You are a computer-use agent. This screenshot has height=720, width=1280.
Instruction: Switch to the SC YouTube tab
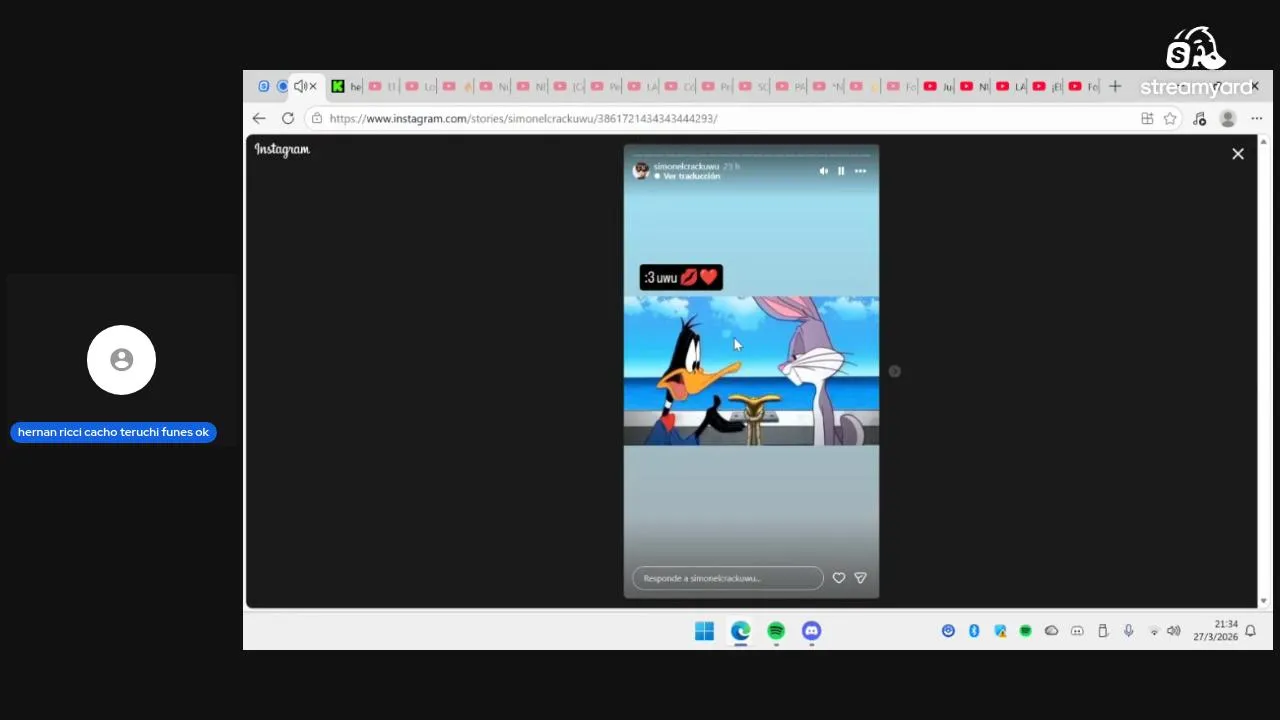point(752,87)
